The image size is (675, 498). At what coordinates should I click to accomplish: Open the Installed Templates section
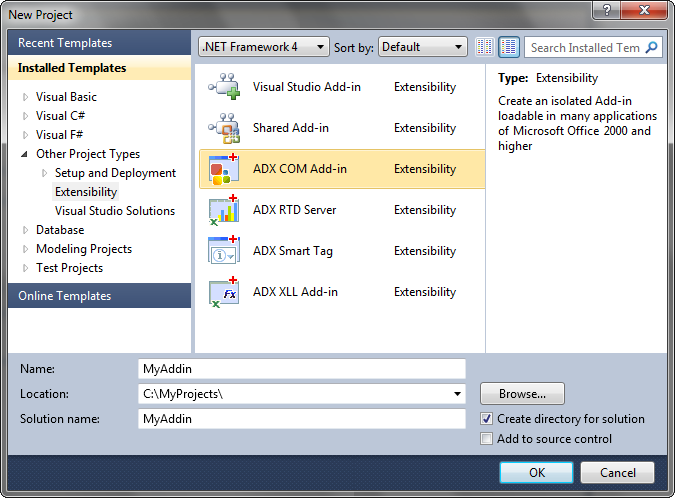point(99,68)
